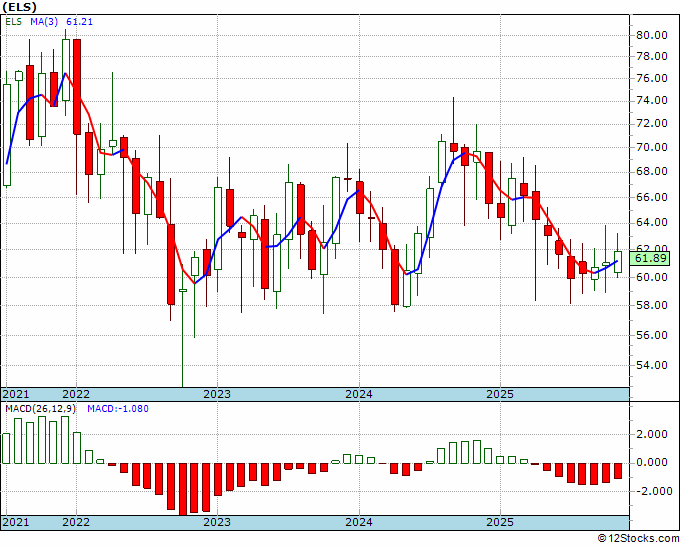Click the 2.000 MACD axis label
The height and width of the screenshot is (546, 680).
652,435
